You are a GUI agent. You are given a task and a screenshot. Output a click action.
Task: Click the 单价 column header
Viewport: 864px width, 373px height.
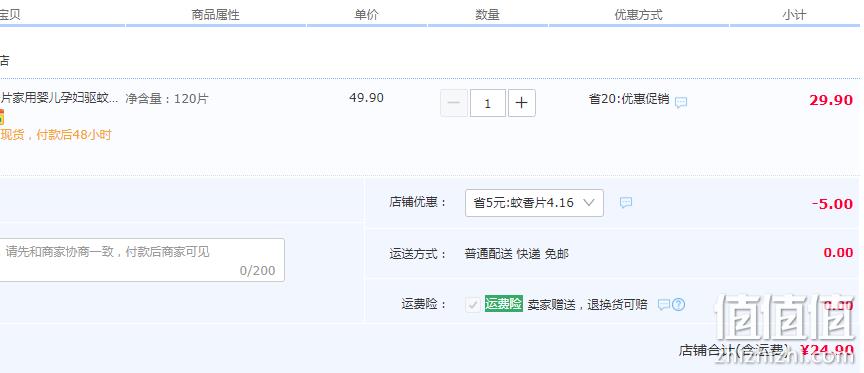click(x=366, y=15)
